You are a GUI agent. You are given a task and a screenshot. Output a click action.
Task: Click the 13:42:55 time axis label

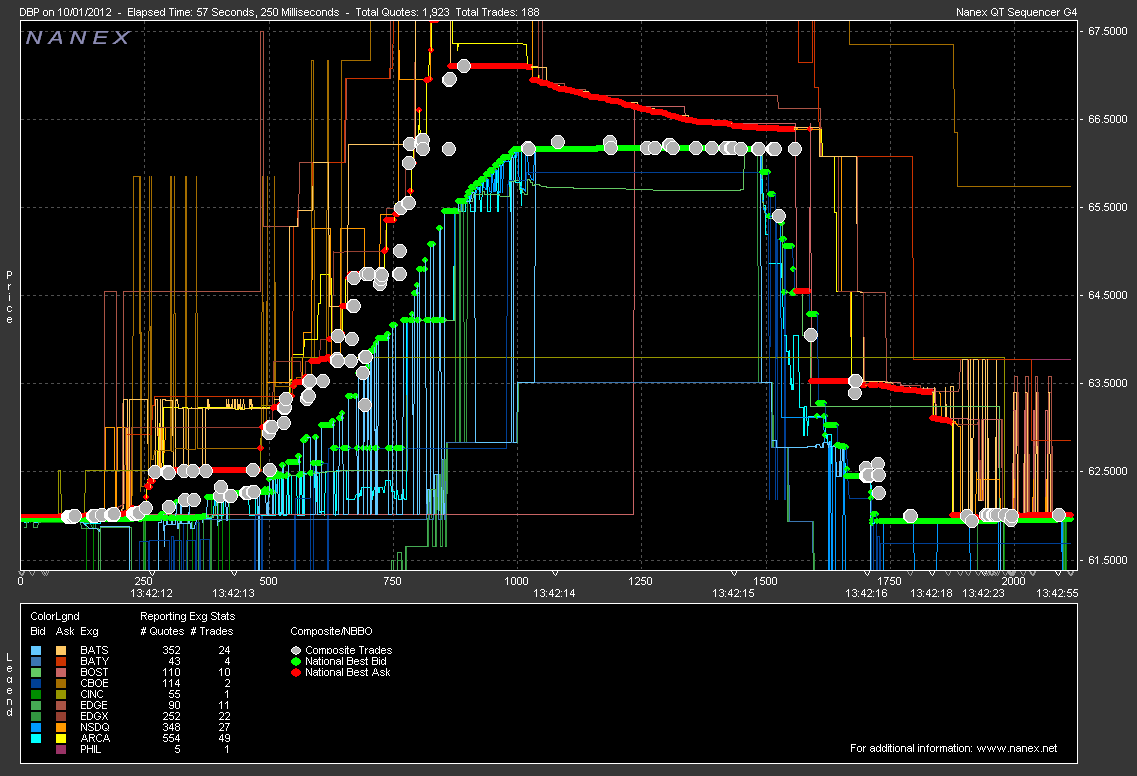click(1057, 593)
